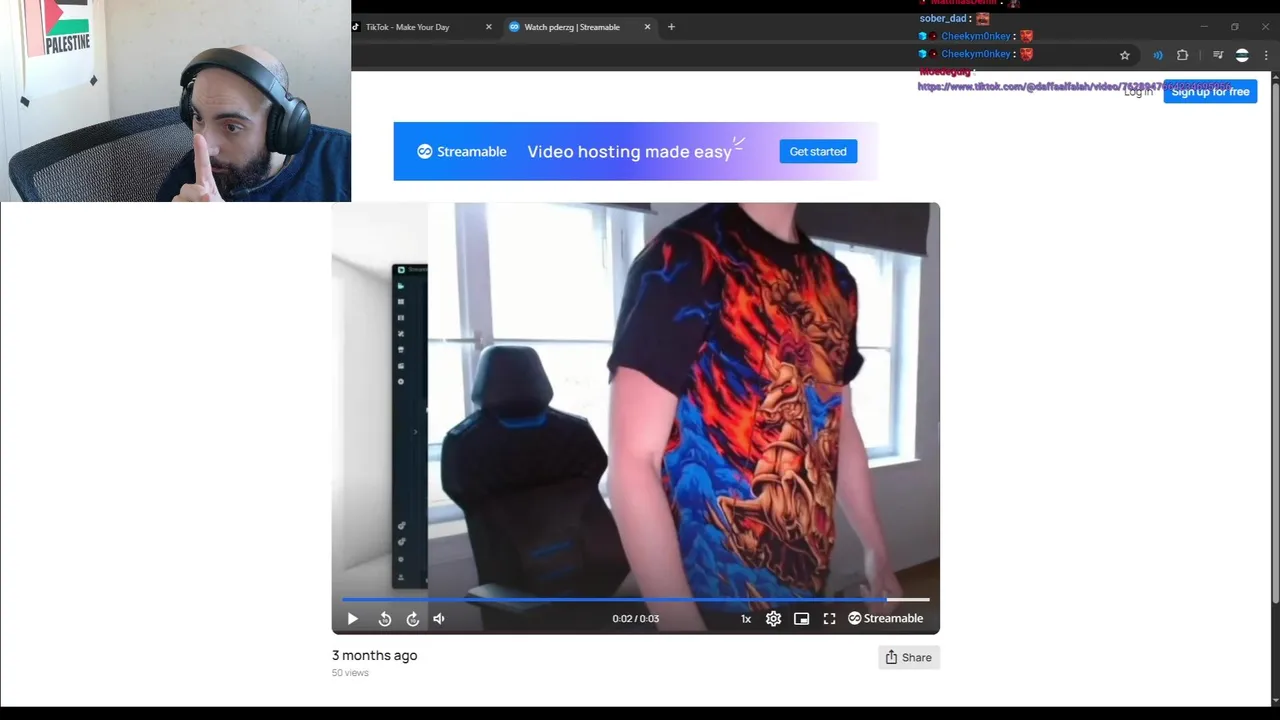The height and width of the screenshot is (720, 1280).
Task: Click the 0:02 / 0:03 time display
Action: [635, 619]
